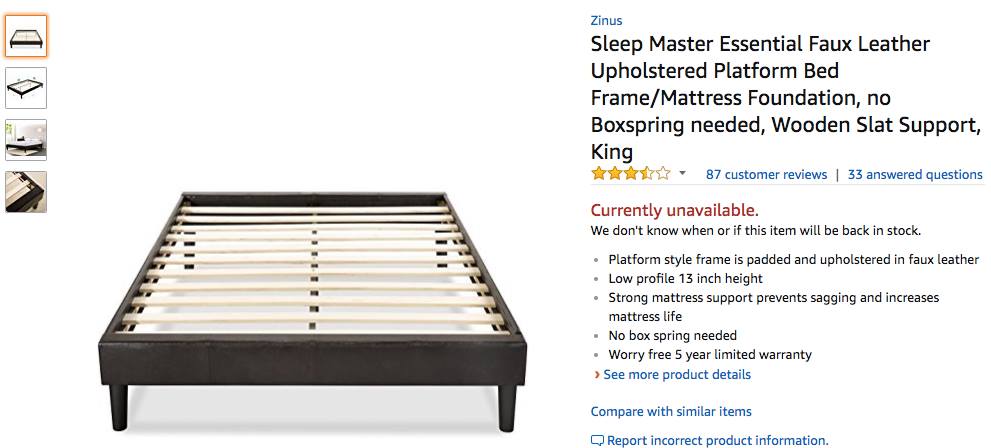Click See more product details

pos(677,375)
